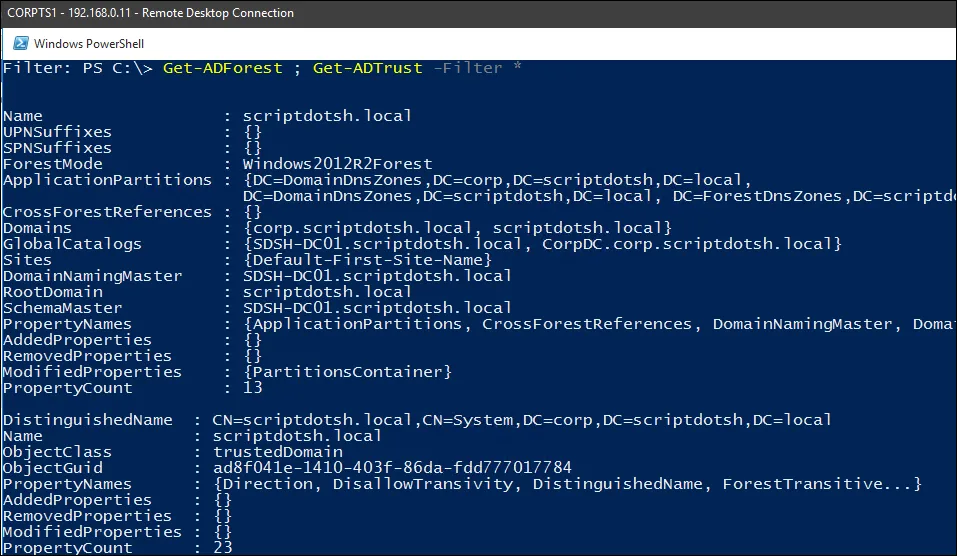Click the 'Windows PowerShell' window title text
The width and height of the screenshot is (957, 556).
point(89,44)
